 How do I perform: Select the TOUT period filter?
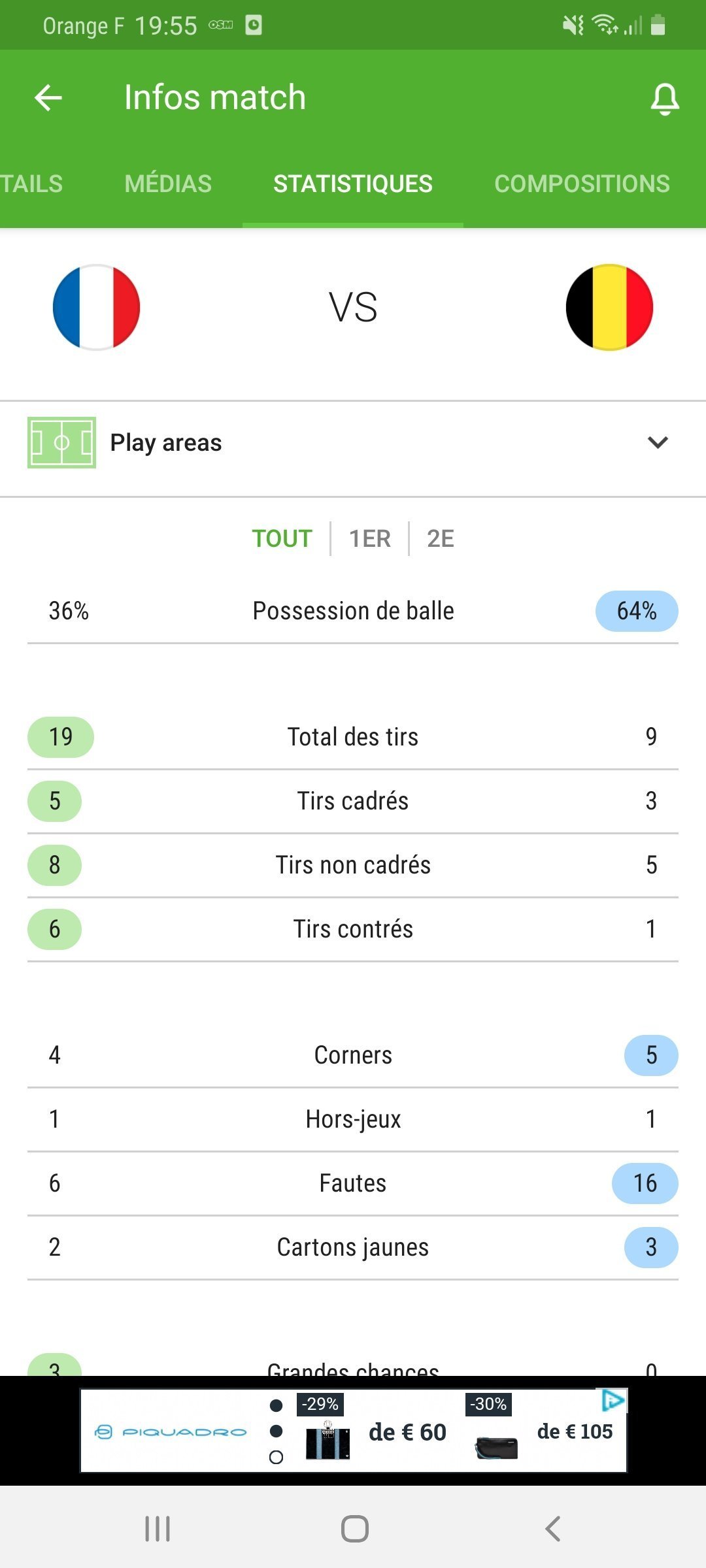tap(282, 538)
